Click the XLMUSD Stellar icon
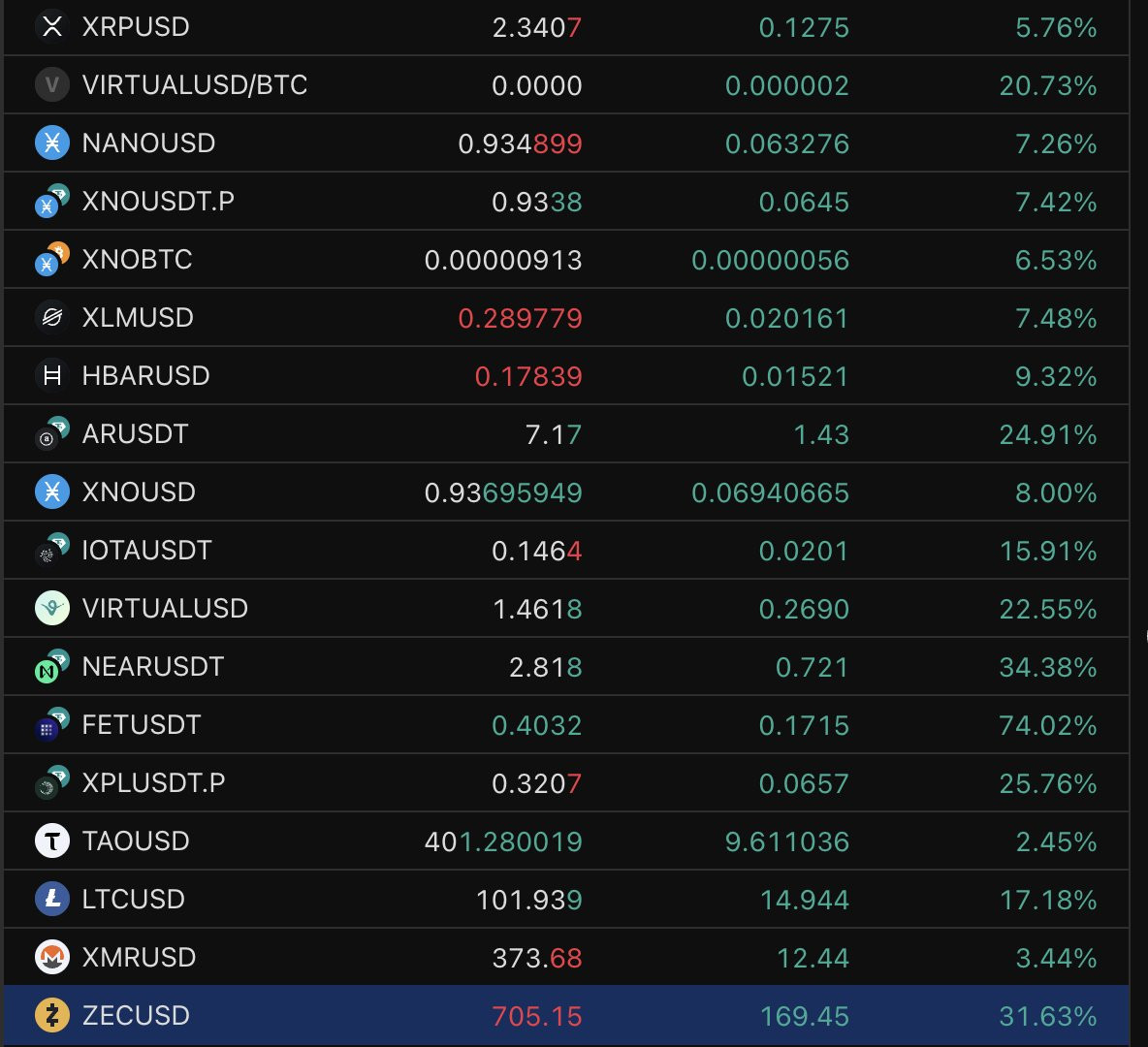Viewport: 1148px width, 1047px height. pos(52,318)
